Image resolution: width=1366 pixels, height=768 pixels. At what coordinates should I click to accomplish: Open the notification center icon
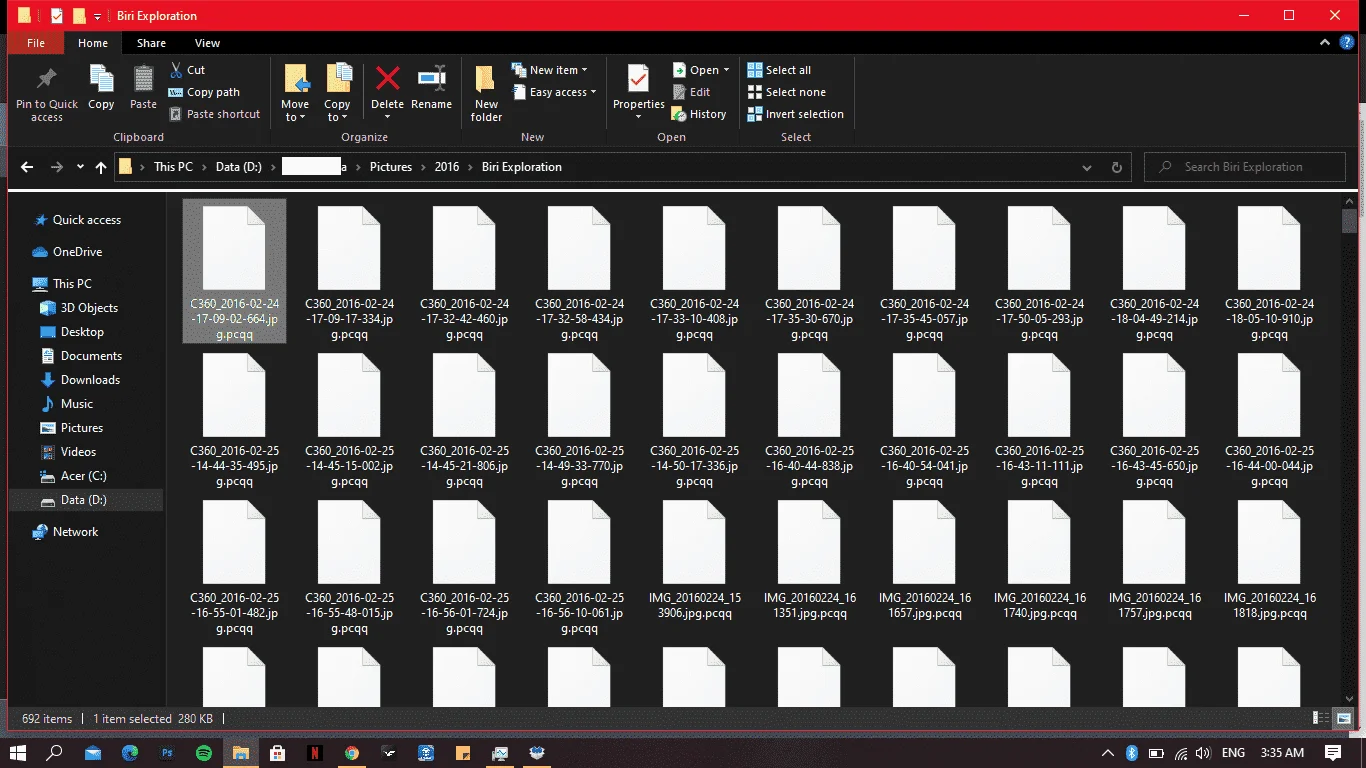pyautogui.click(x=1333, y=752)
